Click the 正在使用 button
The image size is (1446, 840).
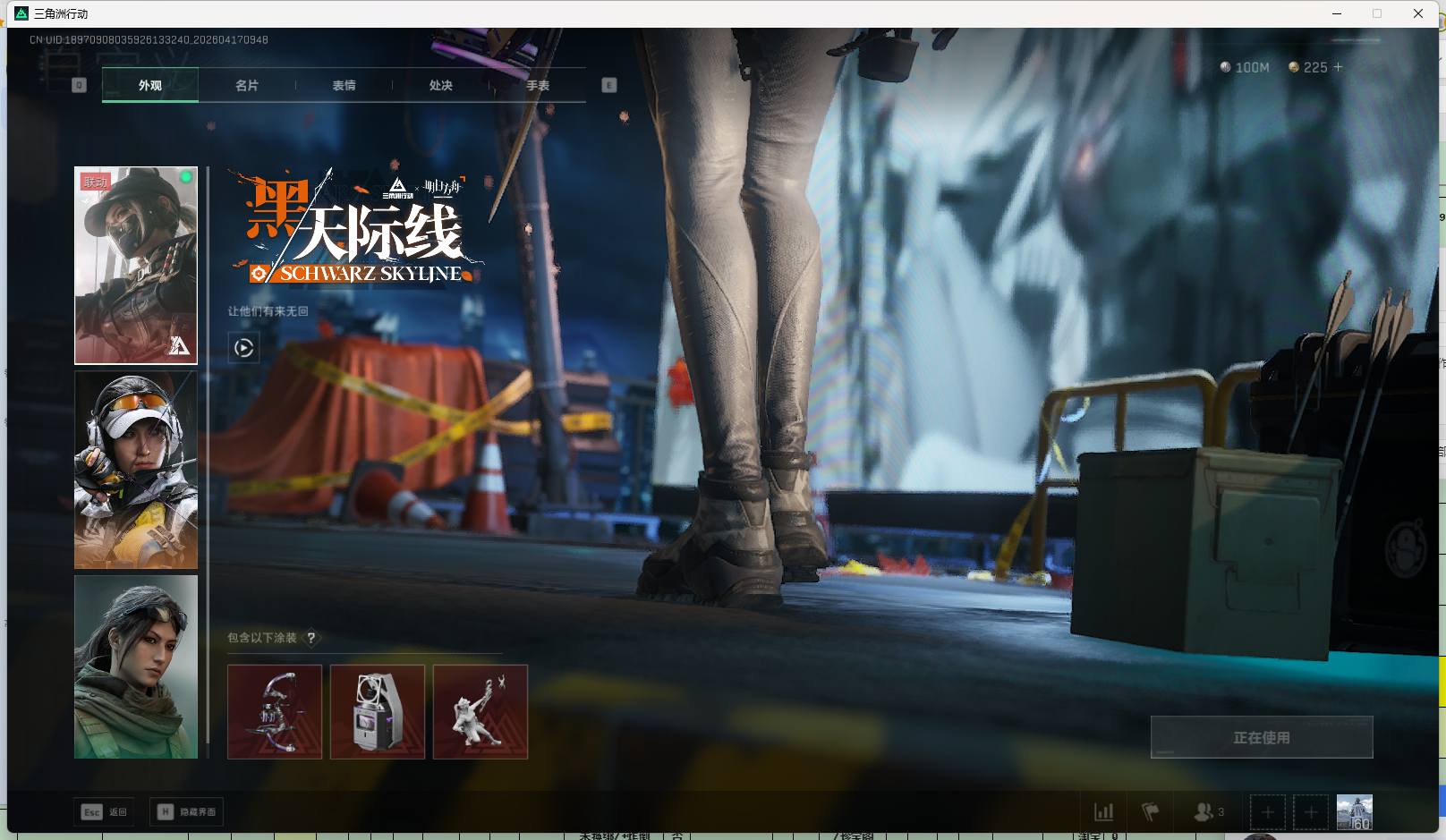(1262, 737)
